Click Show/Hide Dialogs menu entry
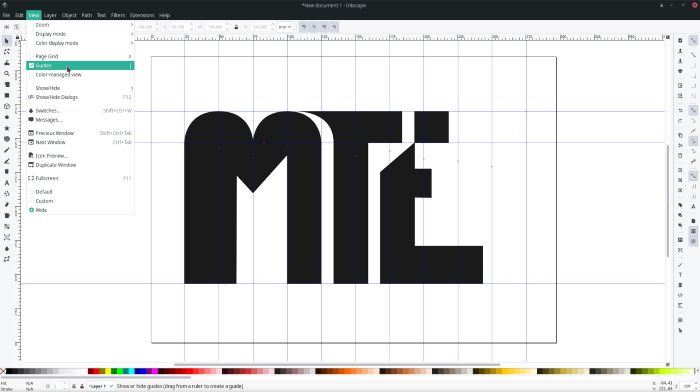Screen dimensions: 700x392 pos(80,97)
